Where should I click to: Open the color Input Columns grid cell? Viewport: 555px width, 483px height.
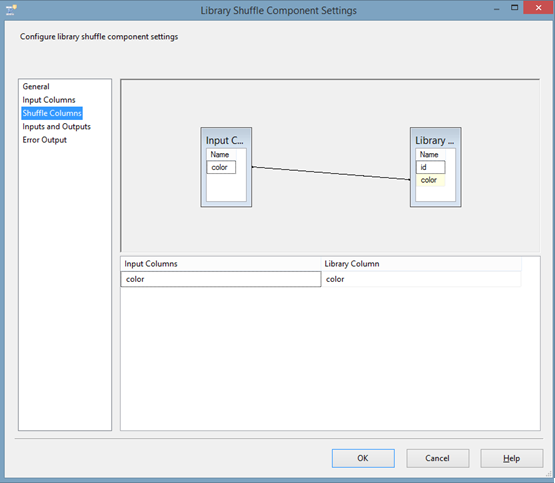point(221,279)
